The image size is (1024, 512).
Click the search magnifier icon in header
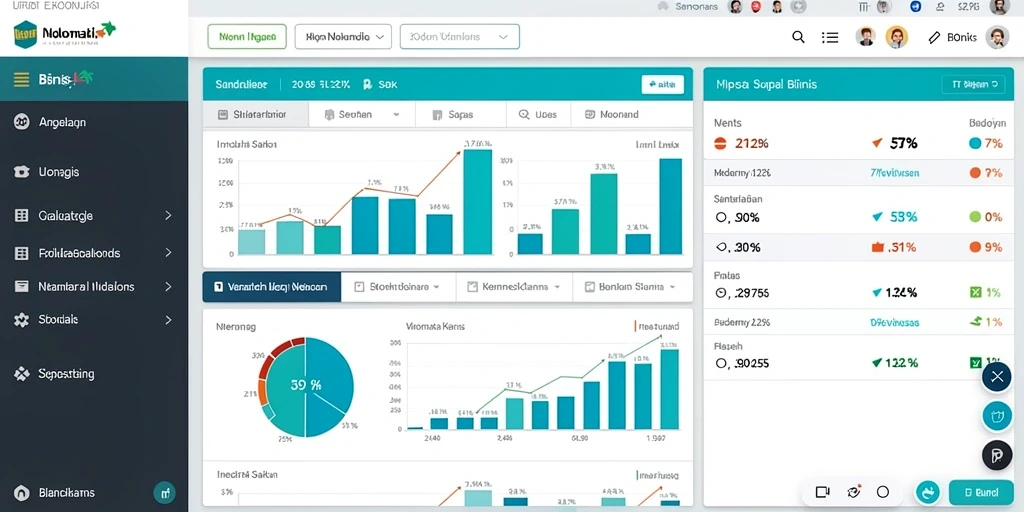pyautogui.click(x=798, y=37)
